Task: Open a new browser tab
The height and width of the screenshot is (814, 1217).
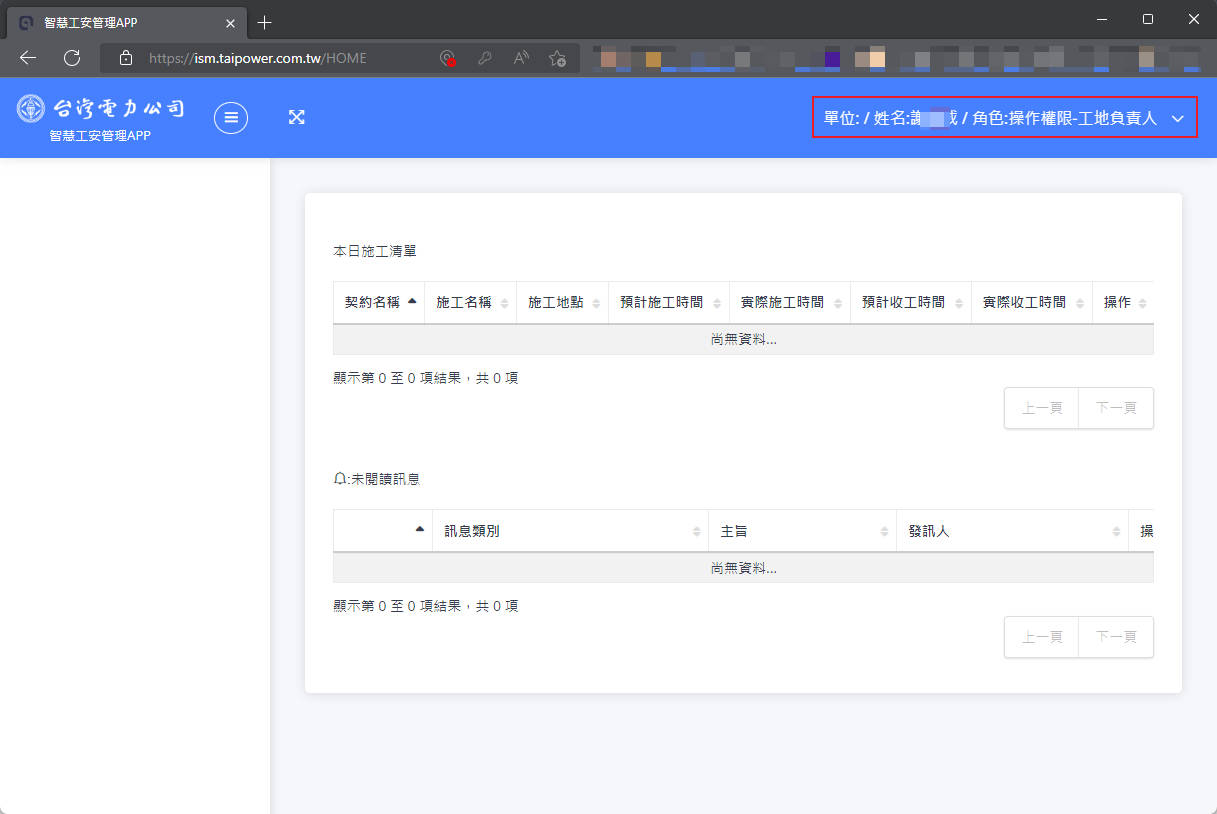Action: [264, 22]
